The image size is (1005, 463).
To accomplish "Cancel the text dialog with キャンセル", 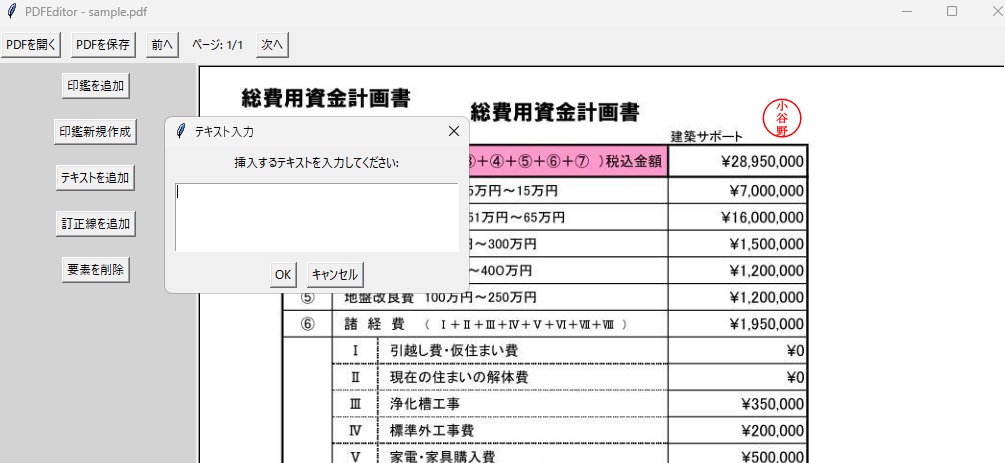I will click(x=335, y=274).
